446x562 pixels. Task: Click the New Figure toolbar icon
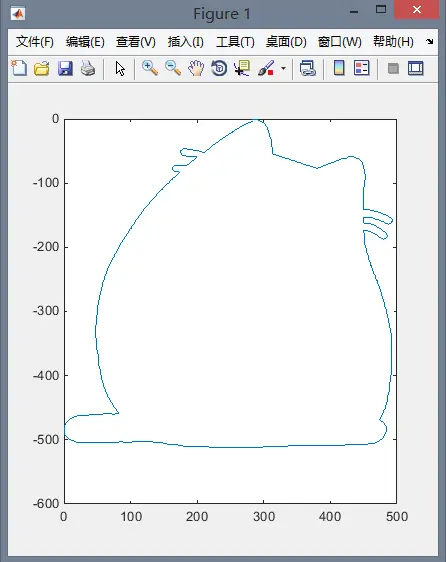click(19, 68)
